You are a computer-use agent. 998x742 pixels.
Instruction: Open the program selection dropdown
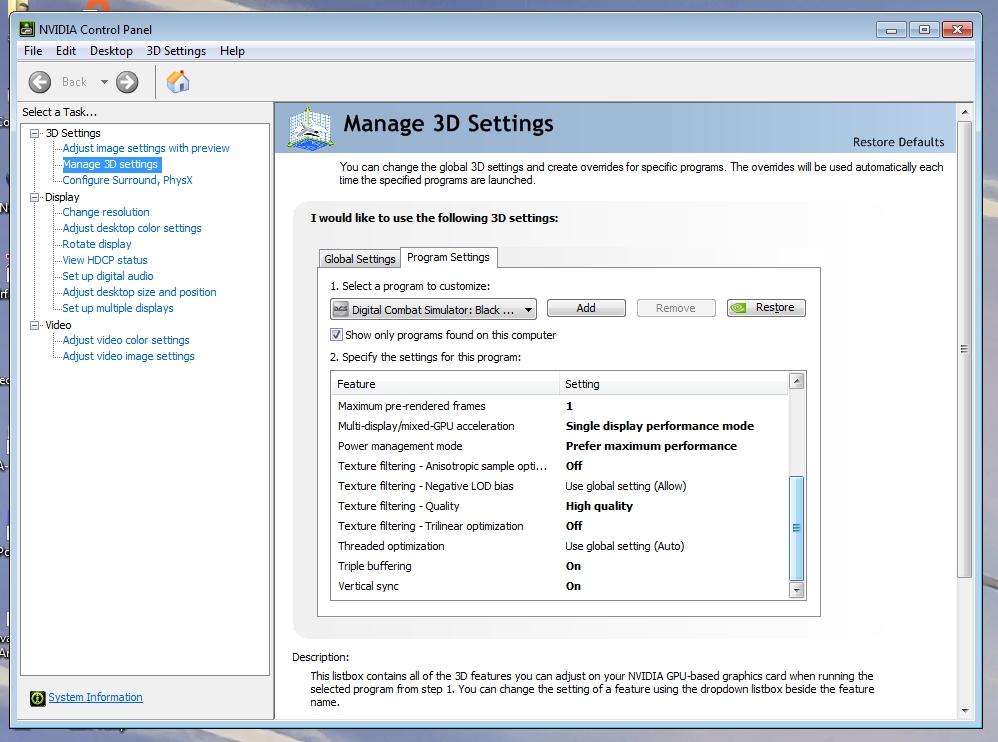click(433, 309)
